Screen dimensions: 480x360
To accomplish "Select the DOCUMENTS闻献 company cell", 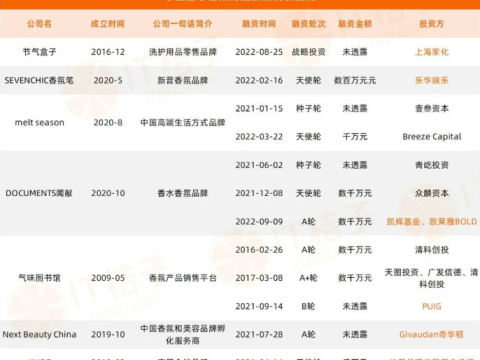I will [39, 193].
